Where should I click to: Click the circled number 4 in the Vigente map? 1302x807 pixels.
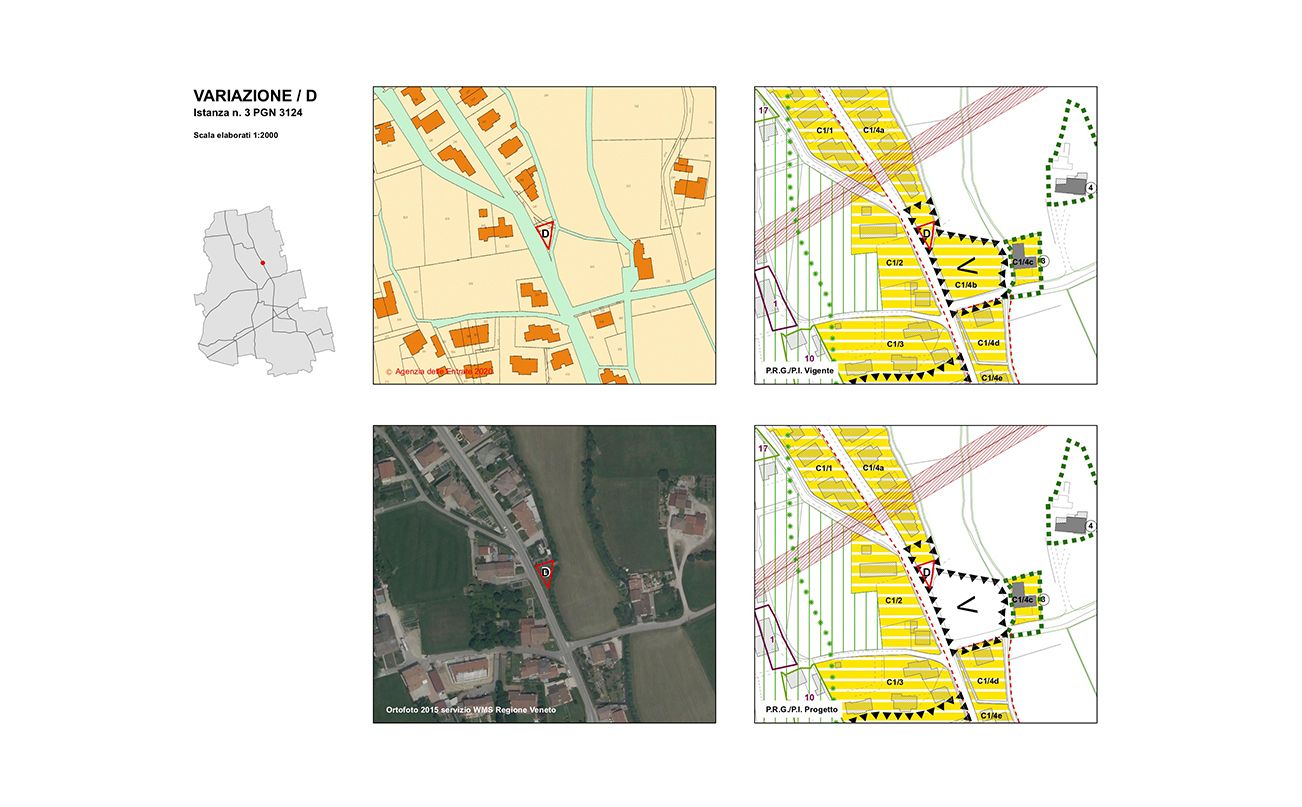pyautogui.click(x=1090, y=187)
